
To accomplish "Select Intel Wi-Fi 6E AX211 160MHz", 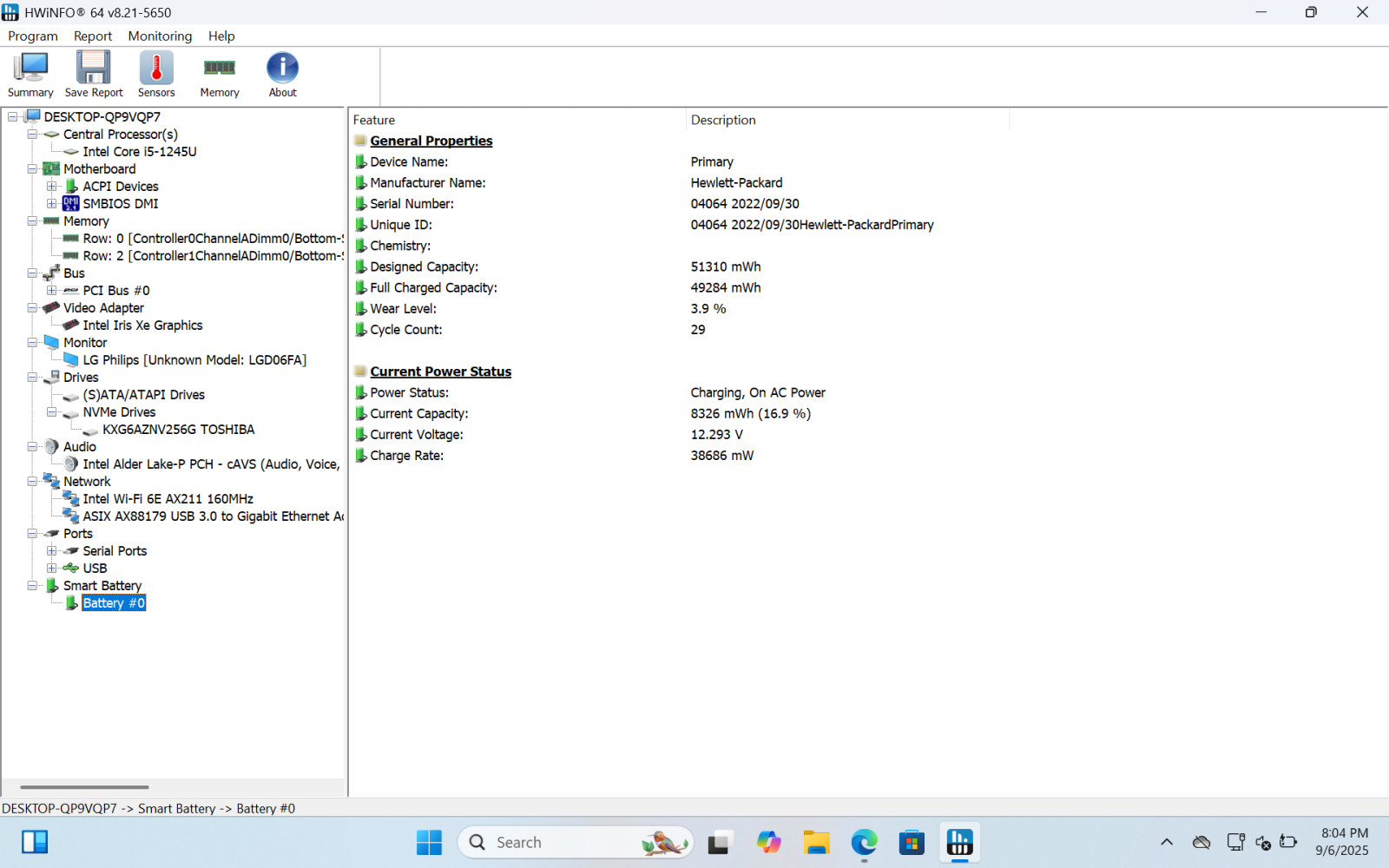I will 168,499.
